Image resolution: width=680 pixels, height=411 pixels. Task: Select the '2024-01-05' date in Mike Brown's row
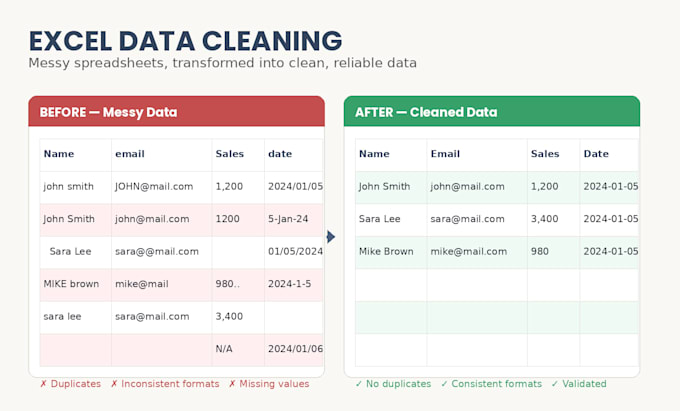tap(611, 251)
